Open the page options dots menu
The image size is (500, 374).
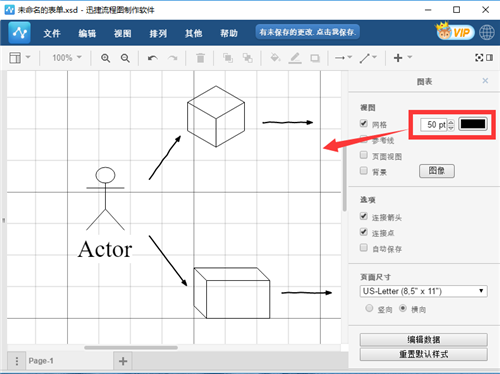pyautogui.click(x=17, y=361)
